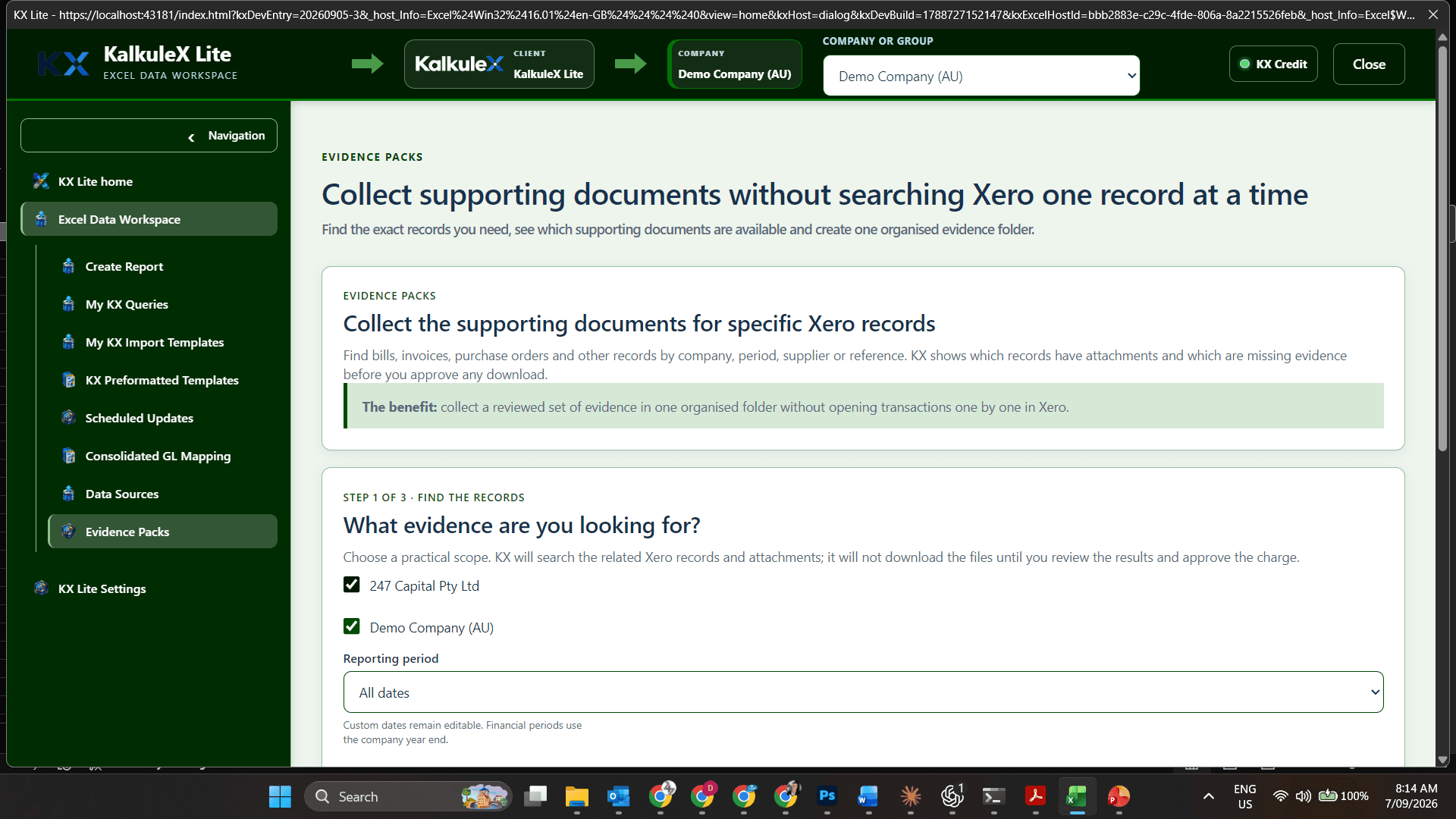
Task: Open the ChatGPT app on the taskbar
Action: pyautogui.click(x=952, y=796)
